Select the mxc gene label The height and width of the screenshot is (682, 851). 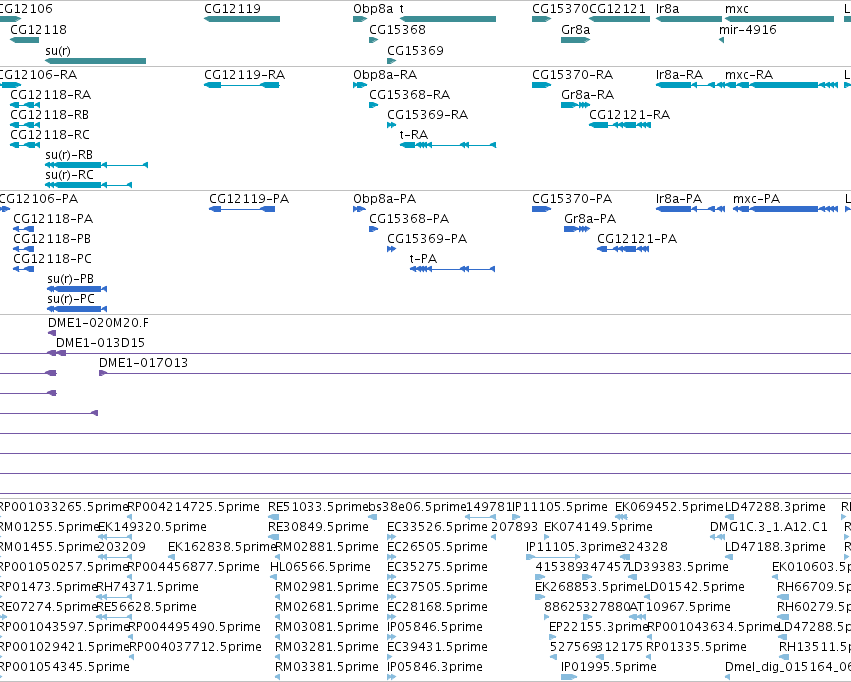[x=736, y=9]
